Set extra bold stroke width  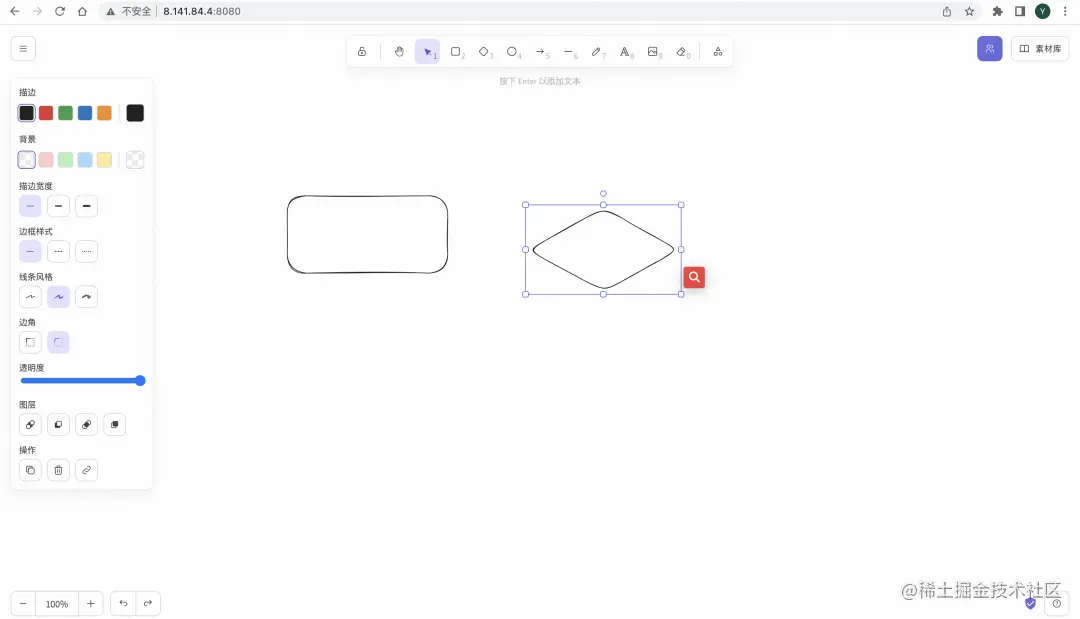coord(86,206)
